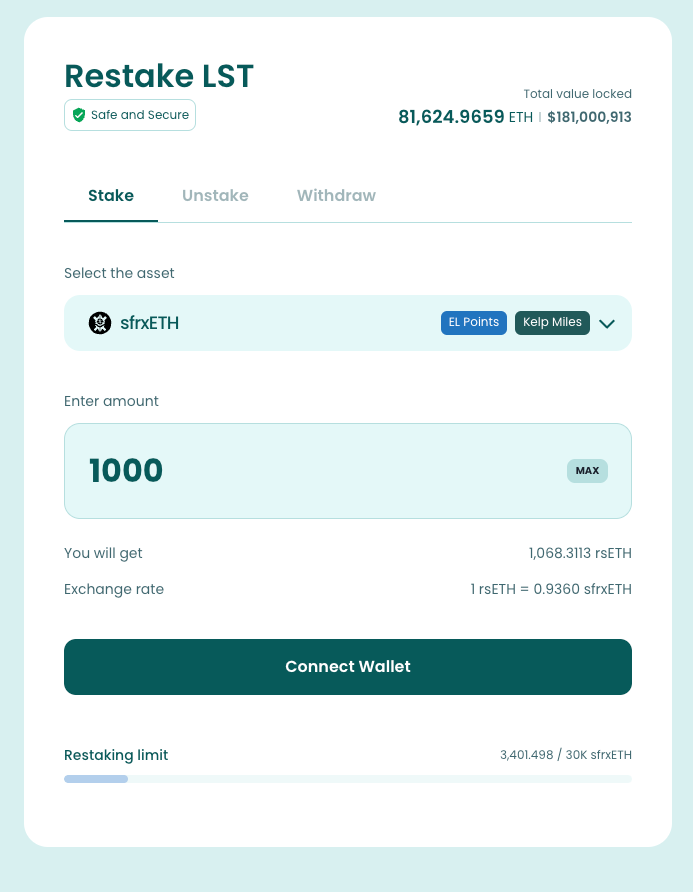Click the sfrxETH token logo icon

click(x=100, y=323)
